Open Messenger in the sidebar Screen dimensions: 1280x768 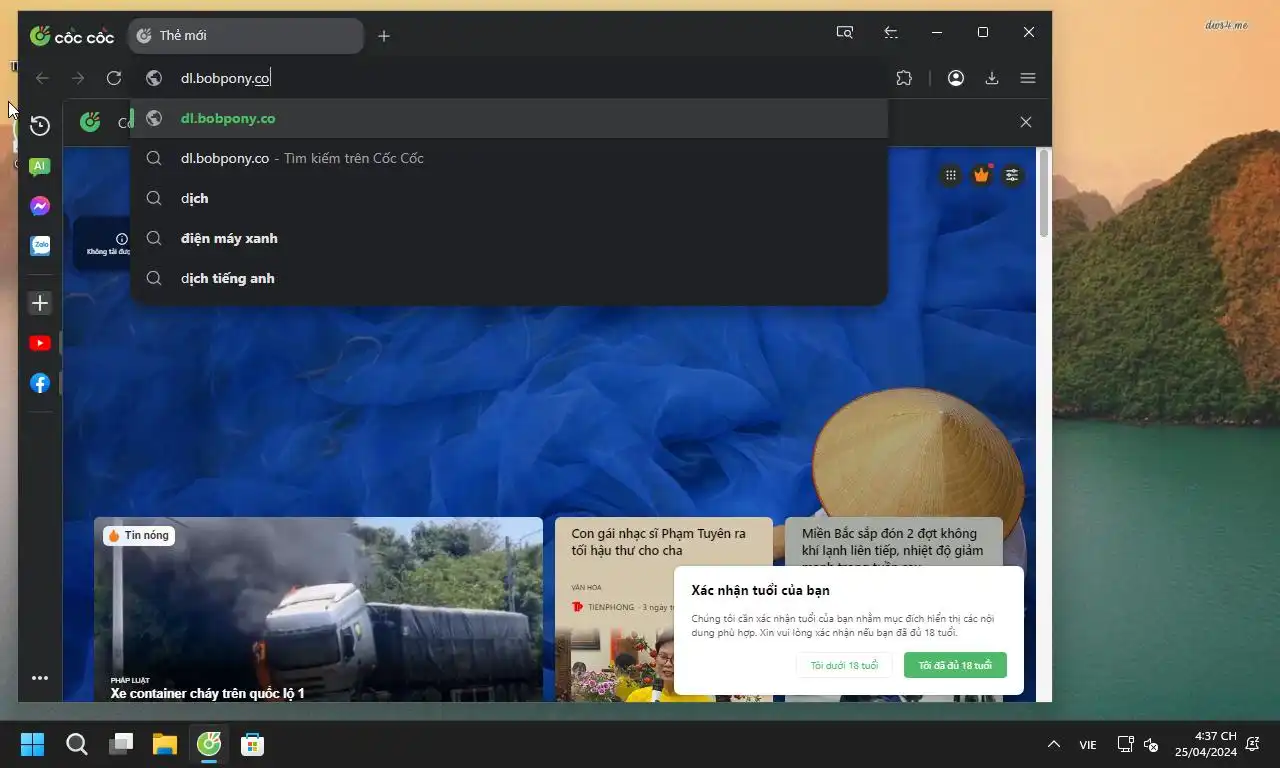tap(40, 206)
